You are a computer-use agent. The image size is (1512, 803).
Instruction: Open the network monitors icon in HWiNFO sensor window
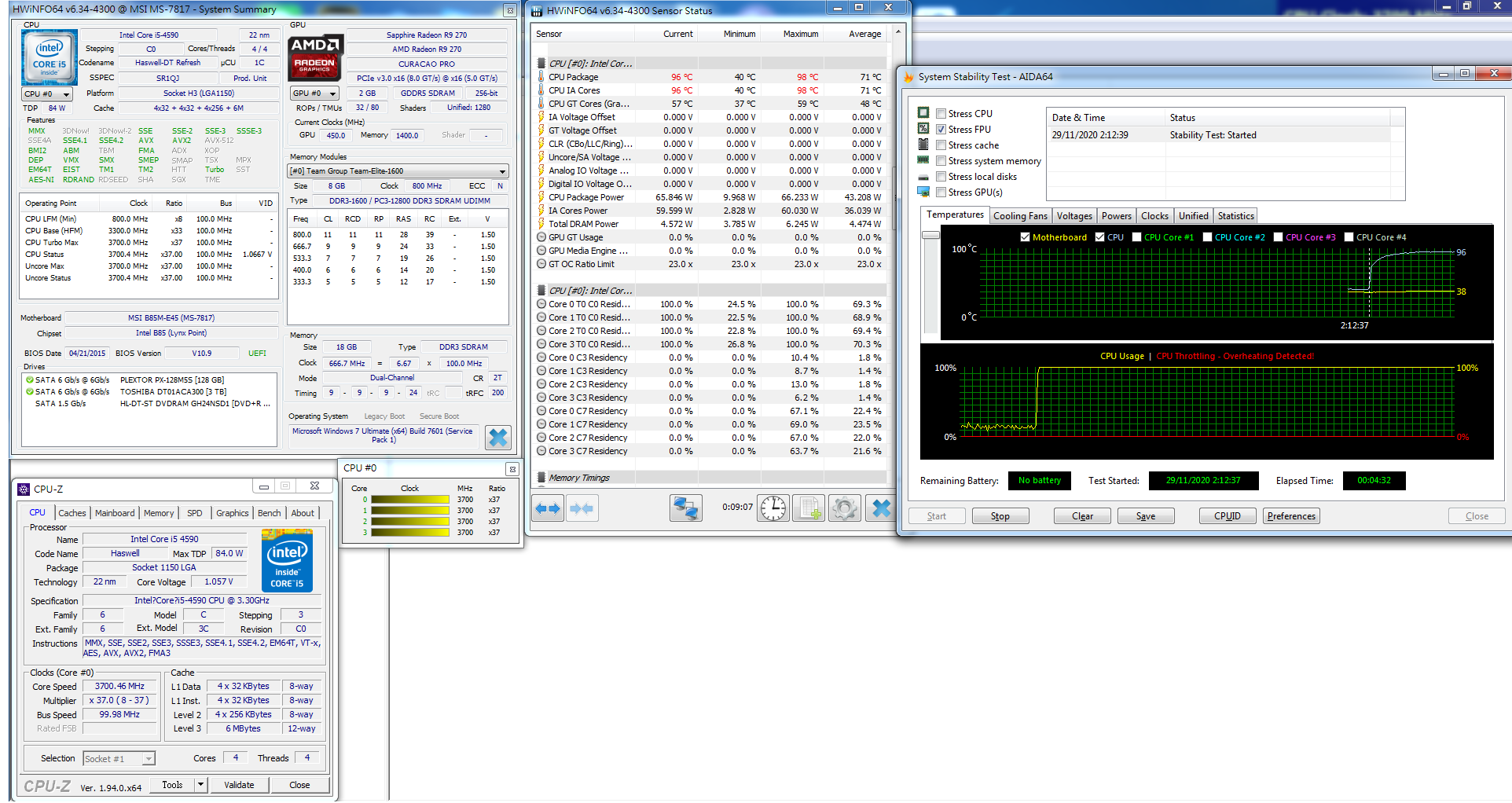[x=686, y=508]
